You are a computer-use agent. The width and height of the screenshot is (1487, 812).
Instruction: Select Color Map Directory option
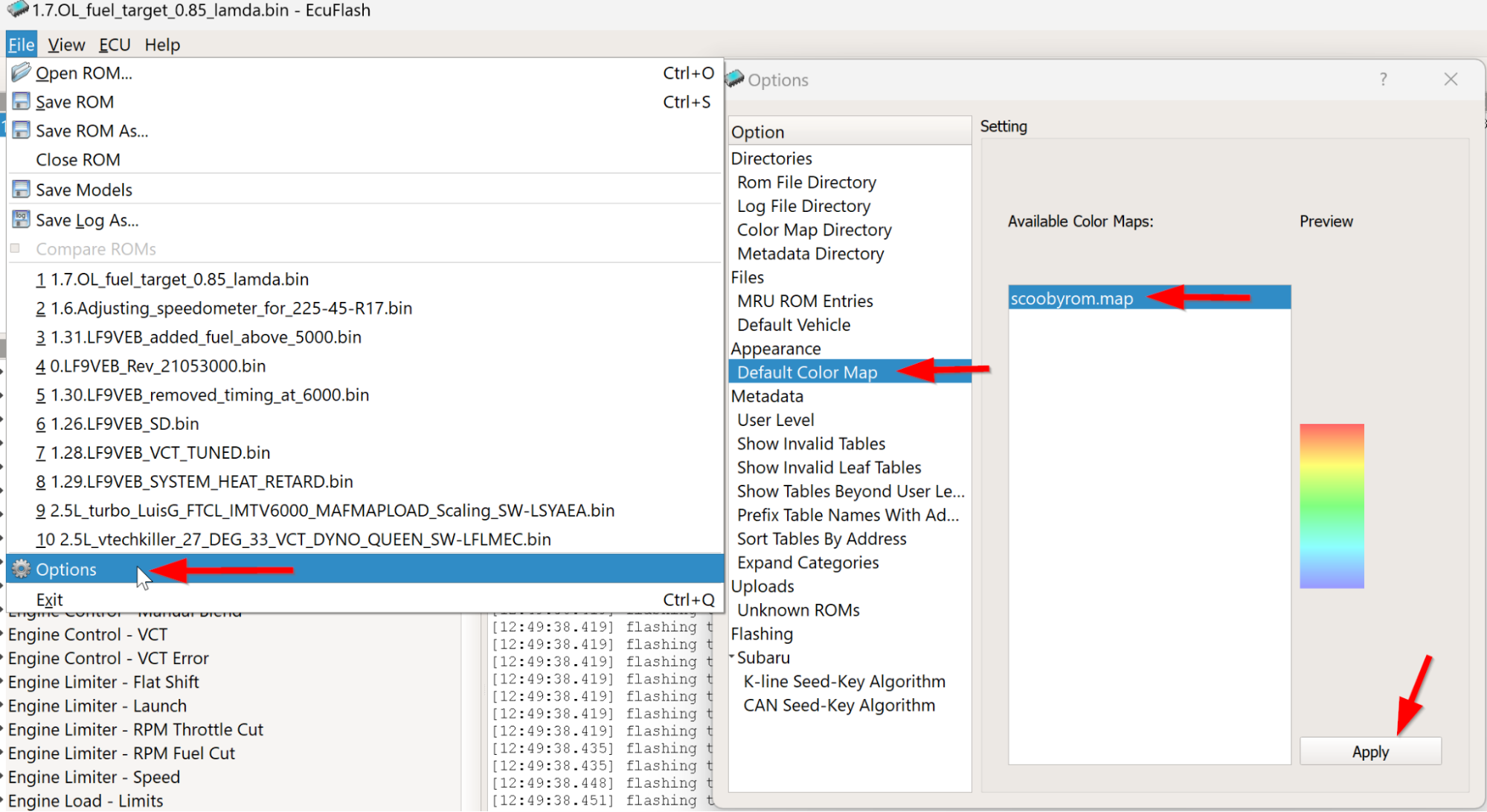tap(850, 230)
